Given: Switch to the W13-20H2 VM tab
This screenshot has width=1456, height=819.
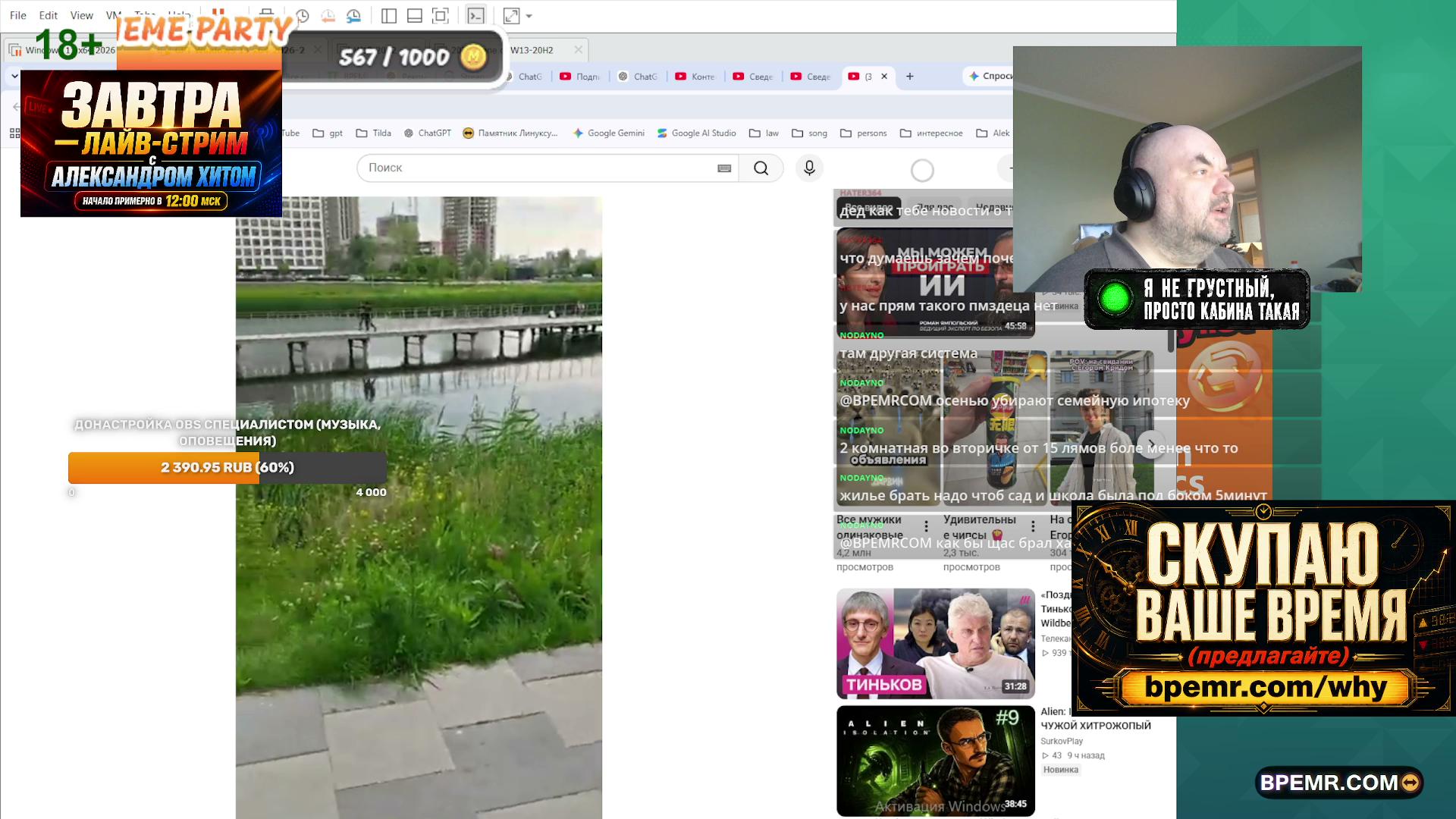Looking at the screenshot, I should tap(532, 50).
